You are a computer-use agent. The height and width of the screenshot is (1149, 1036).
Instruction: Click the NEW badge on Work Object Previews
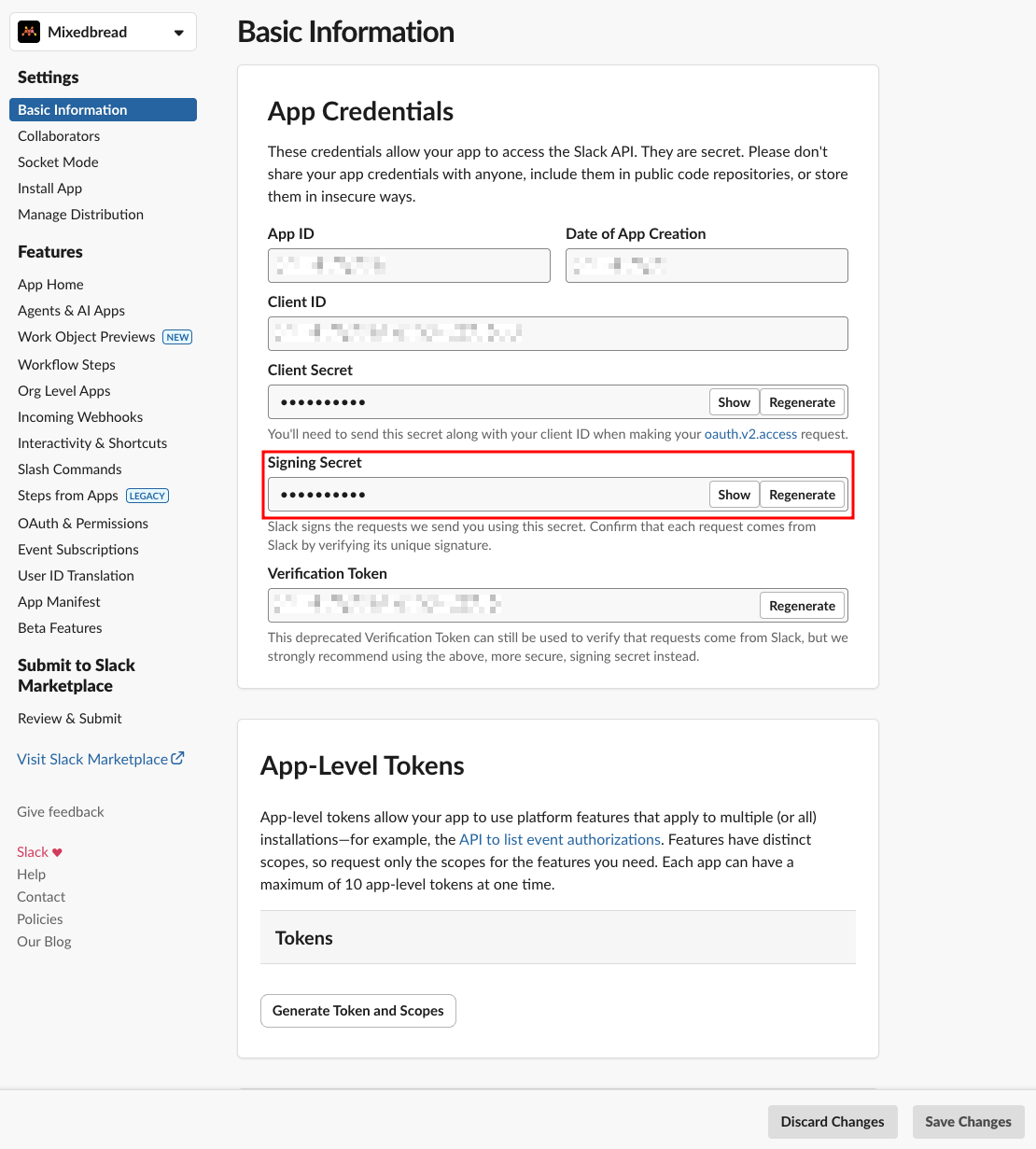pyautogui.click(x=177, y=337)
